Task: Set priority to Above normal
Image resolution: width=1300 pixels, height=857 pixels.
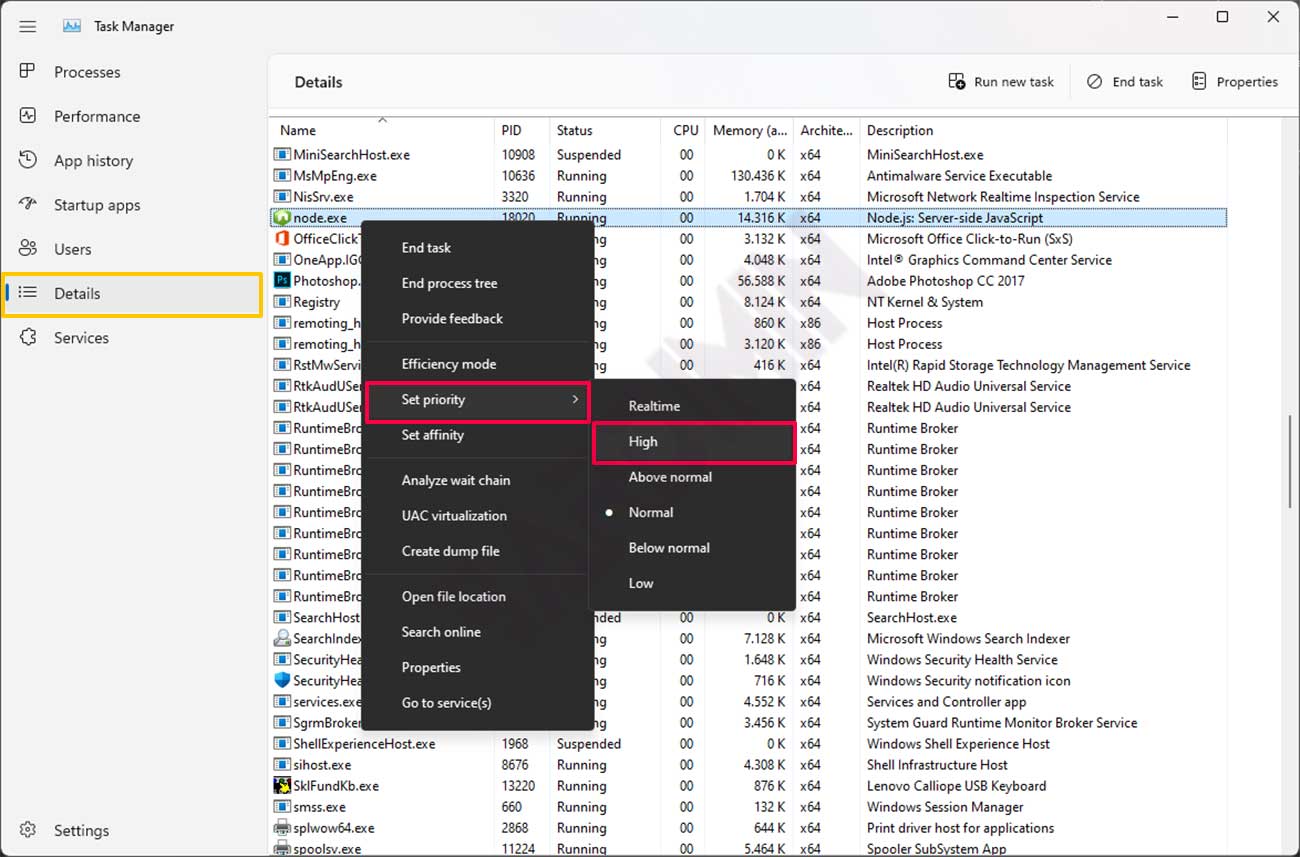Action: coord(693,477)
